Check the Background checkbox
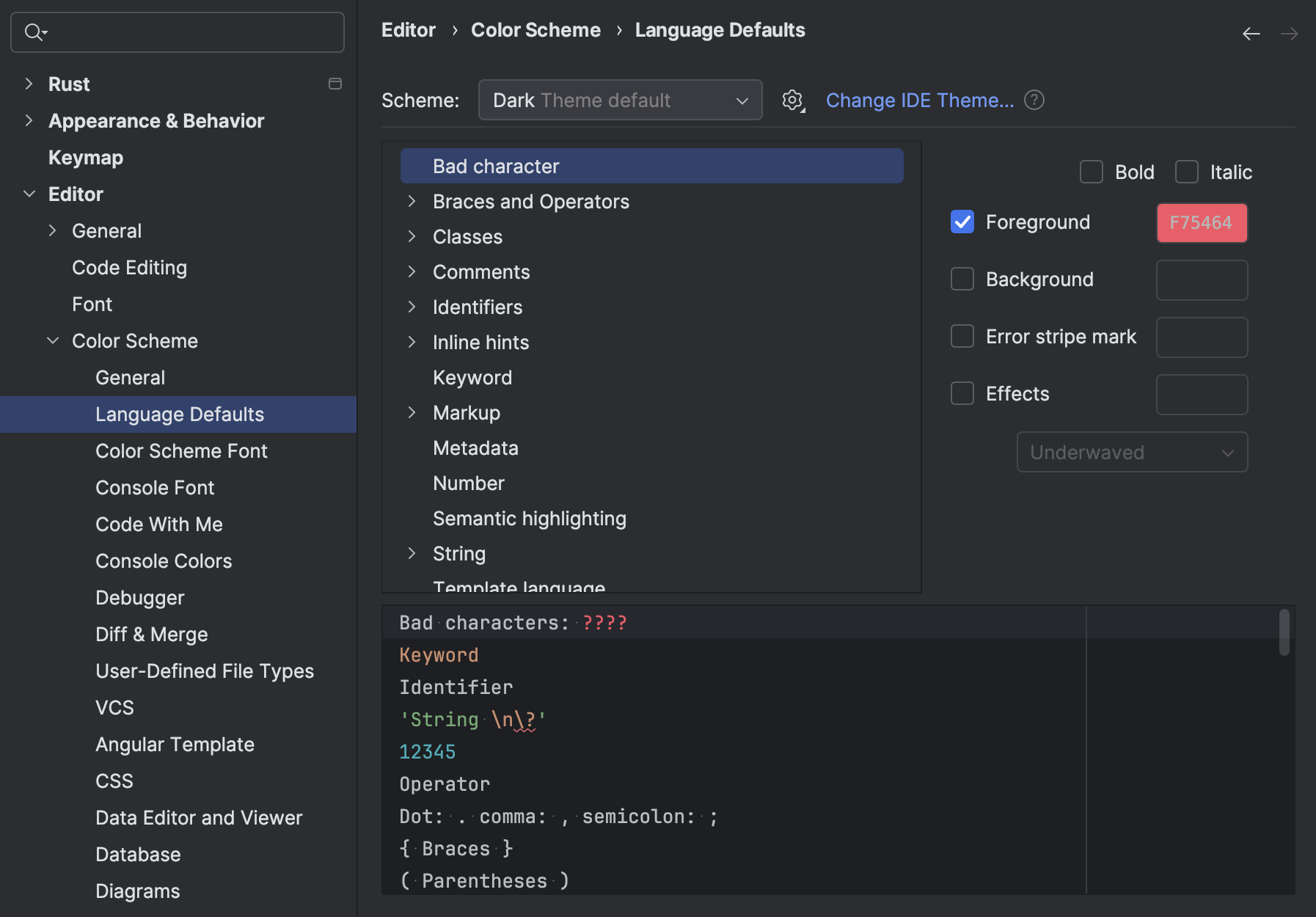The width and height of the screenshot is (1316, 917). (x=962, y=280)
